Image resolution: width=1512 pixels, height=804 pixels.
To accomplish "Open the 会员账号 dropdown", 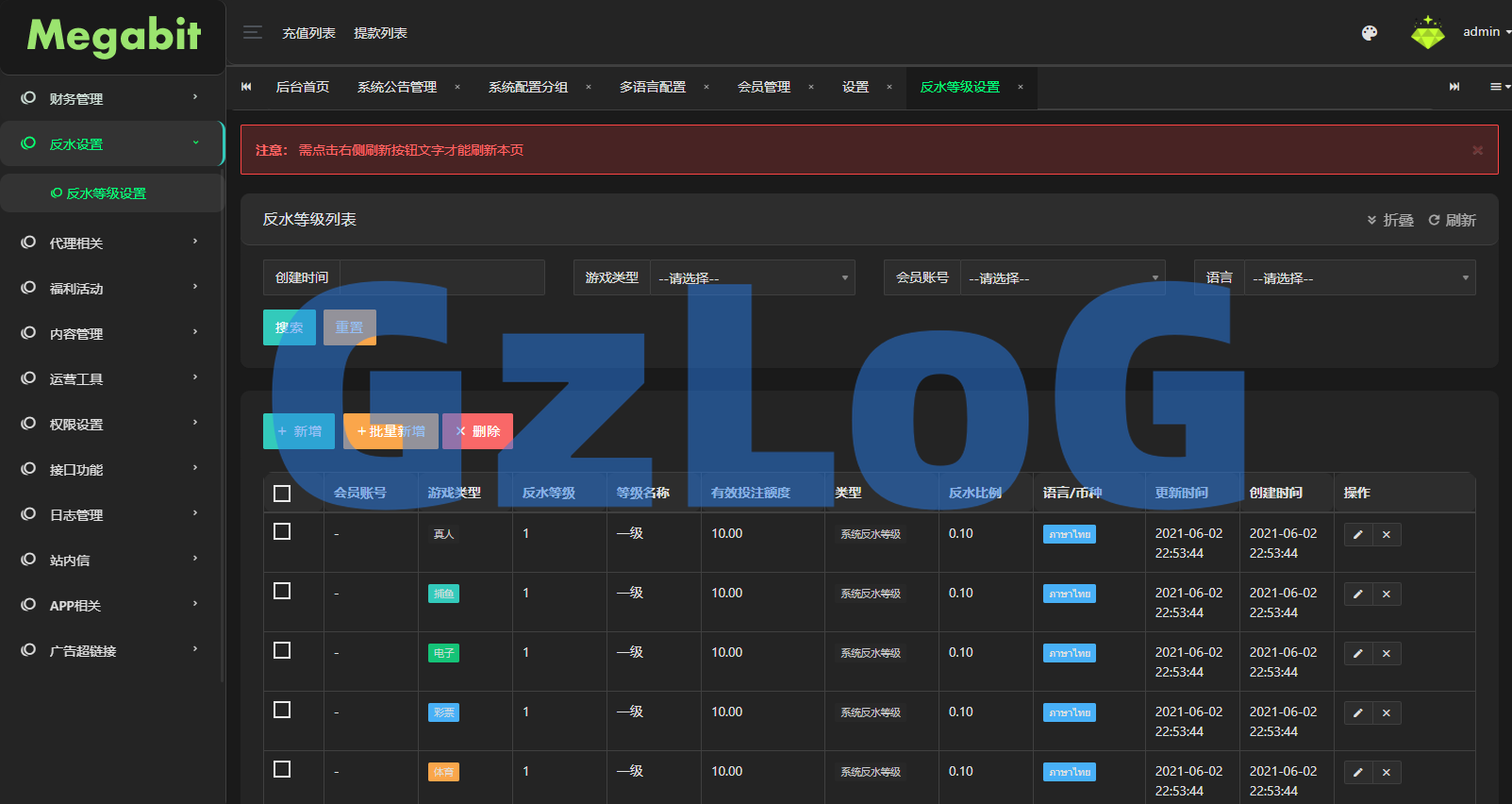I will (1062, 278).
